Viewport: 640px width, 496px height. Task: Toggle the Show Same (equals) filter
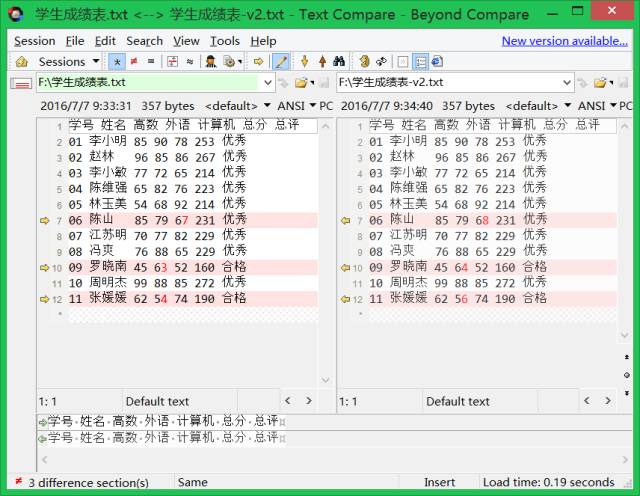(151, 62)
